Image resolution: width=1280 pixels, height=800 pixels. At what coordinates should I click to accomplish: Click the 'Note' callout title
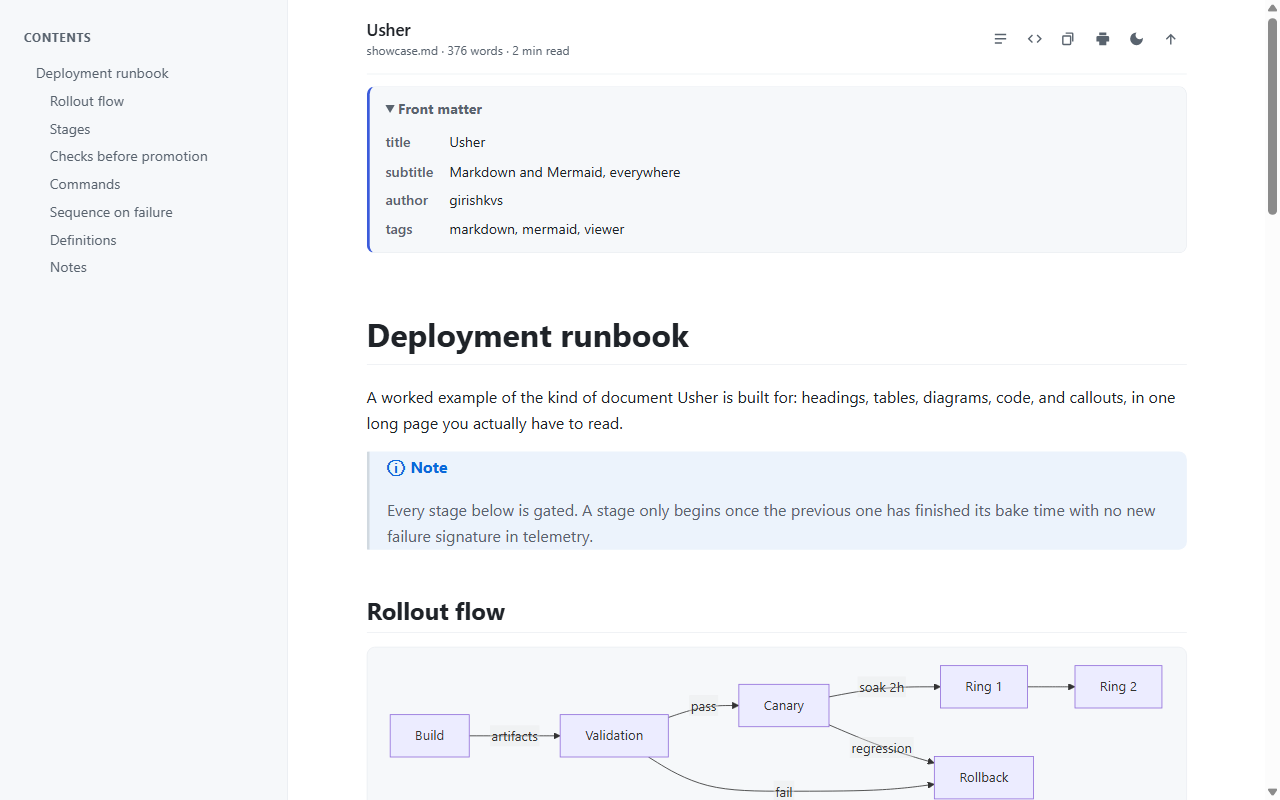point(429,468)
